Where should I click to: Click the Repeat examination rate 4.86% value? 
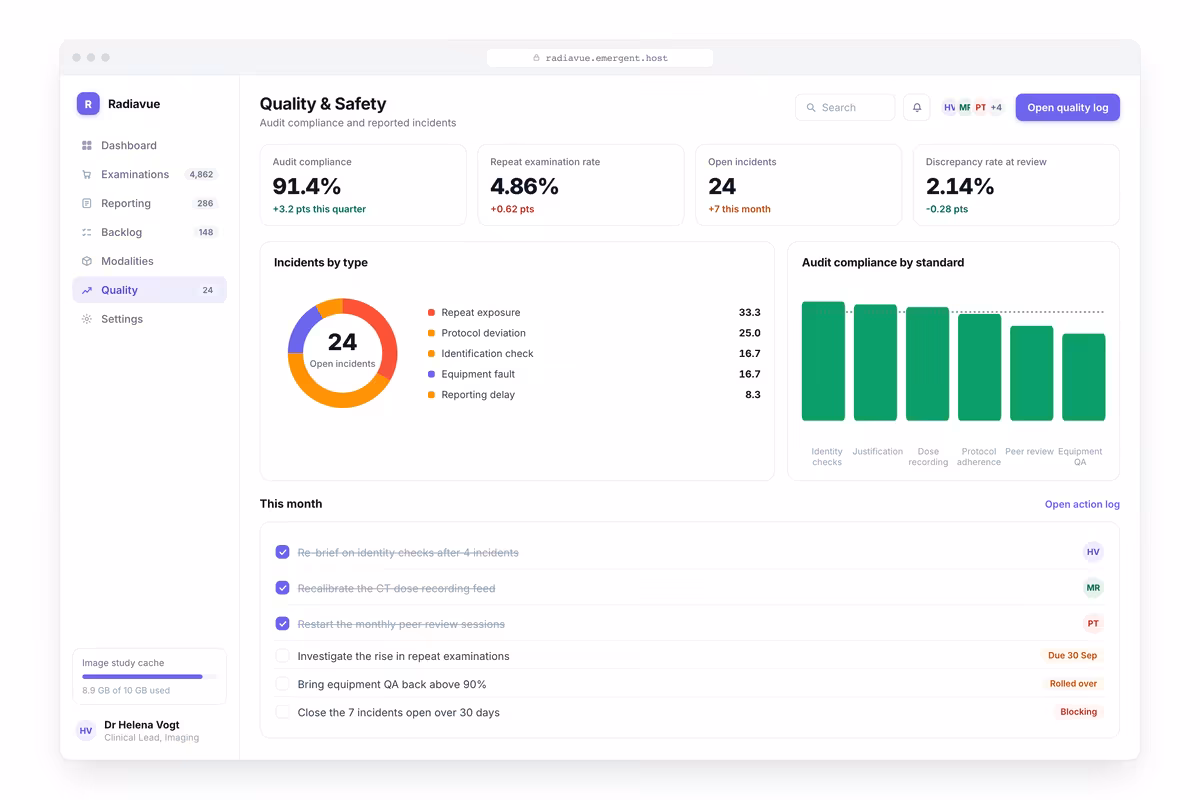point(524,186)
